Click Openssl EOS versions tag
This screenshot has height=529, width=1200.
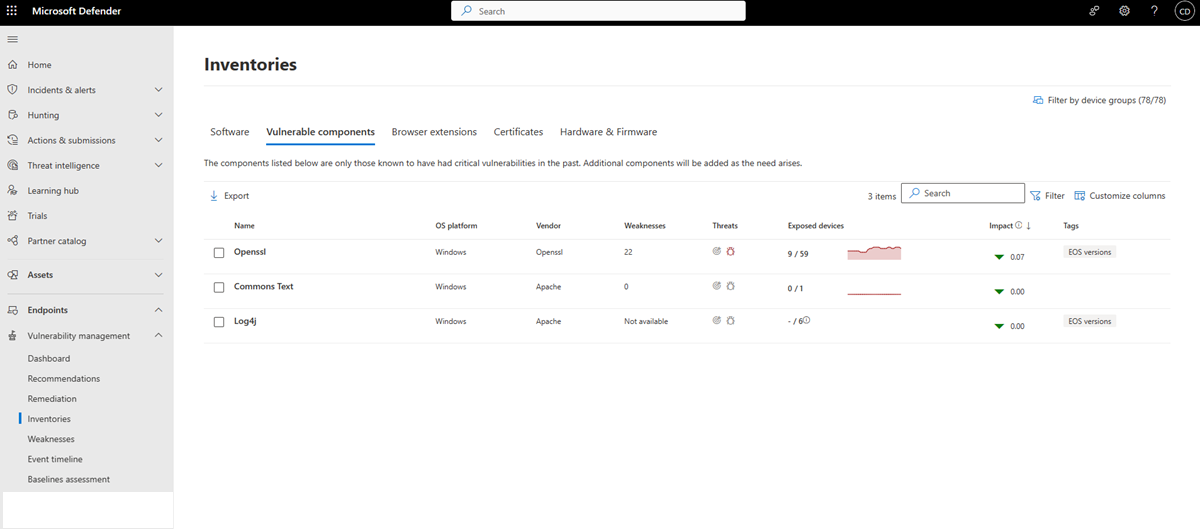pos(1090,252)
